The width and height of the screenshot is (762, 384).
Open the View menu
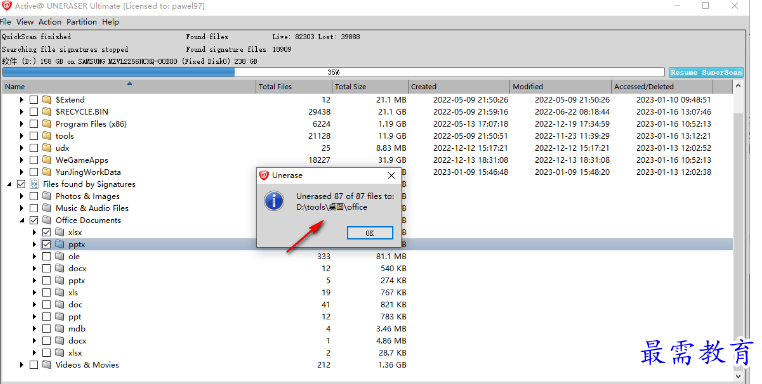[25, 22]
